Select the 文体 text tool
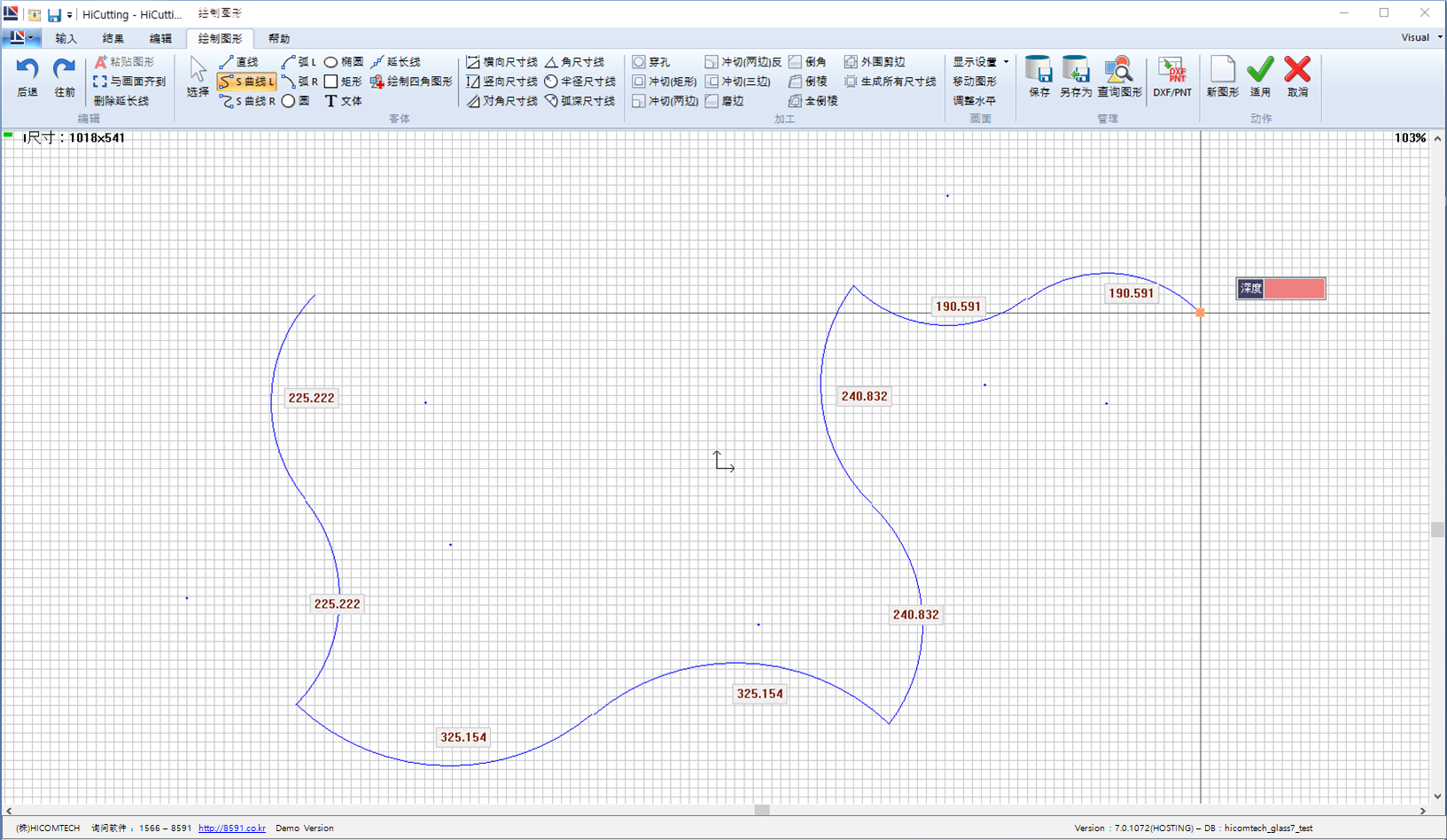Viewport: 1447px width, 840px height. click(x=344, y=101)
